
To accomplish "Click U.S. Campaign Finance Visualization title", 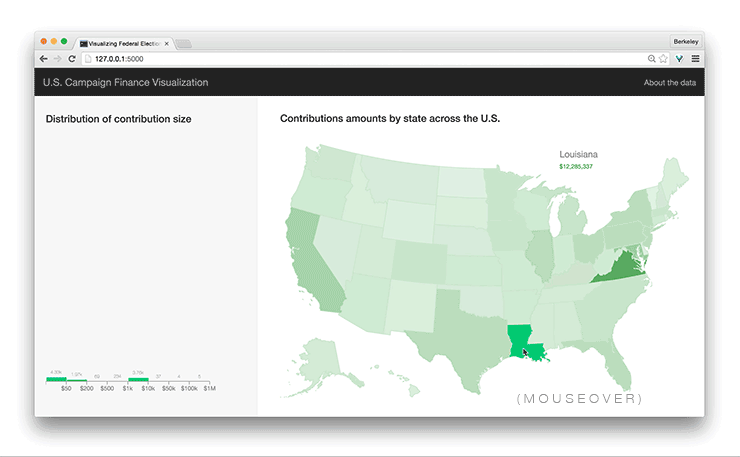I will [x=125, y=83].
